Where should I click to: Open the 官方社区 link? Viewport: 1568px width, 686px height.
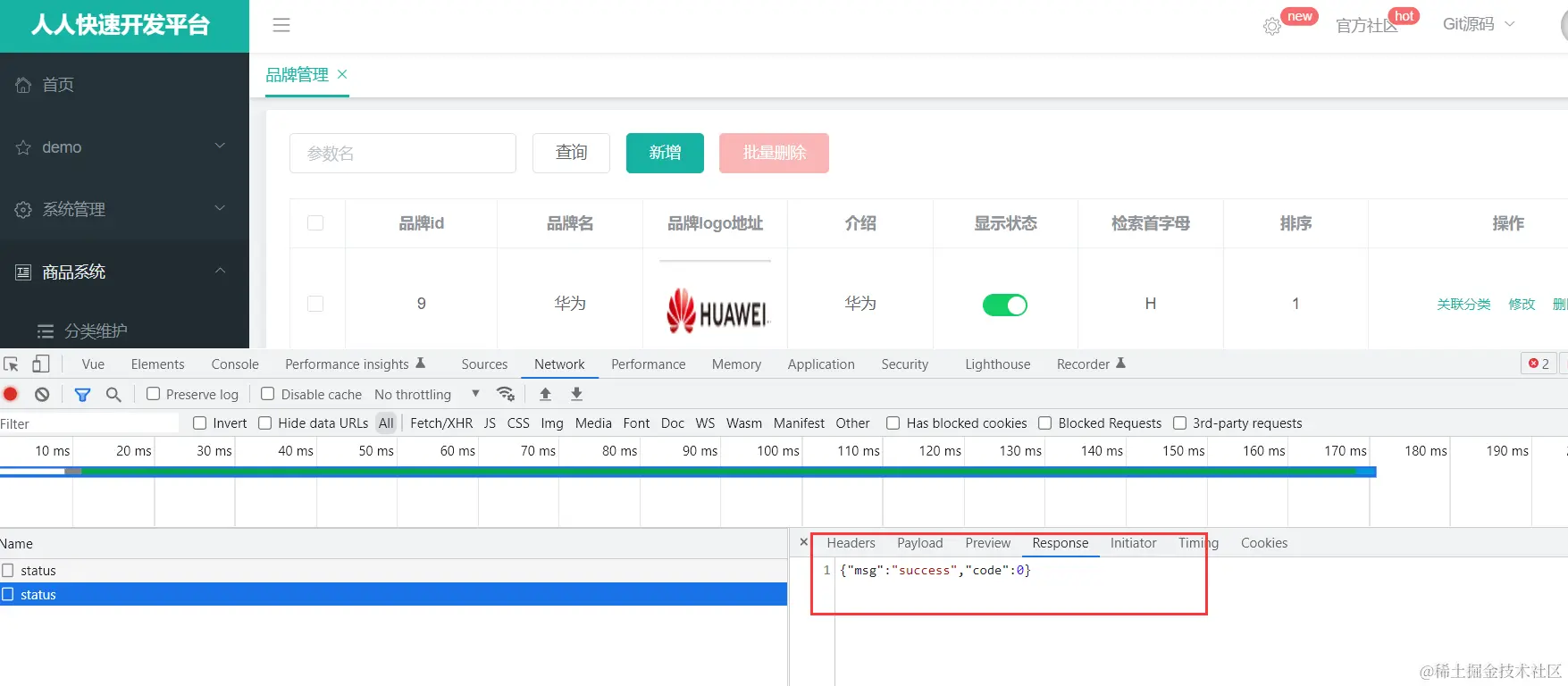coord(1366,26)
